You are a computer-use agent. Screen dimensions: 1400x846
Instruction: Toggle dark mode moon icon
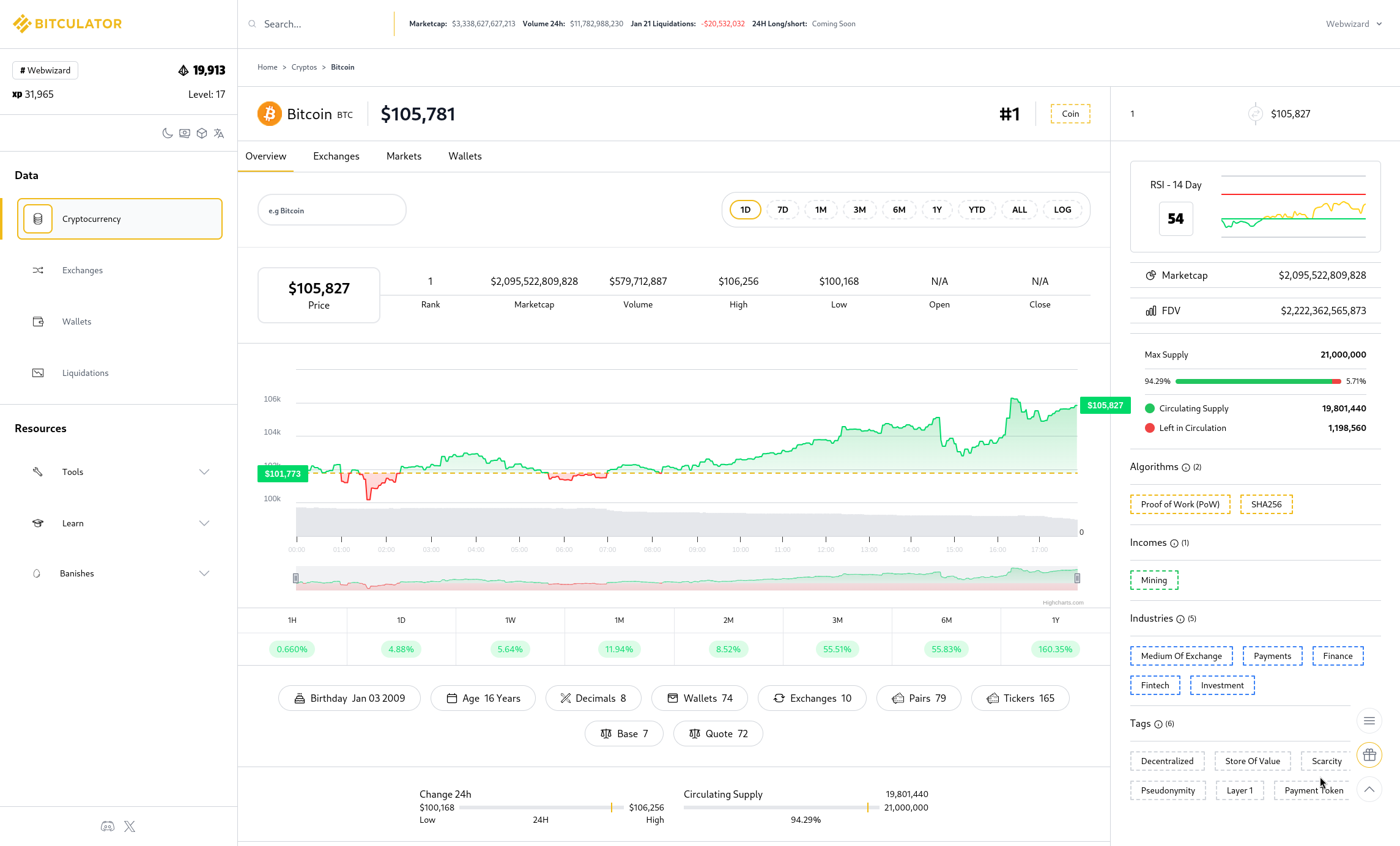(167, 133)
